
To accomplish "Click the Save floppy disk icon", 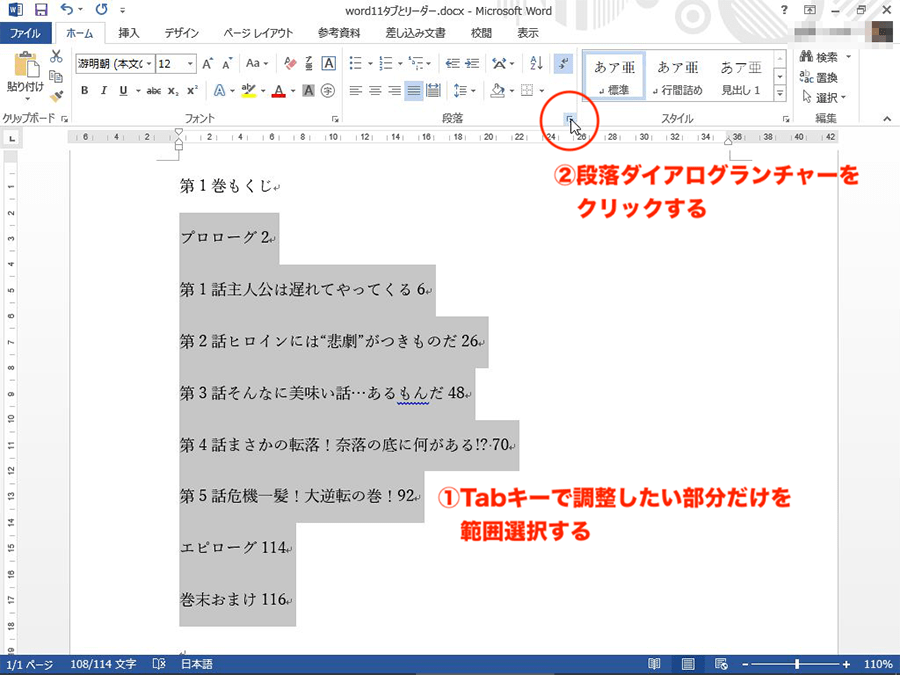I will point(41,10).
